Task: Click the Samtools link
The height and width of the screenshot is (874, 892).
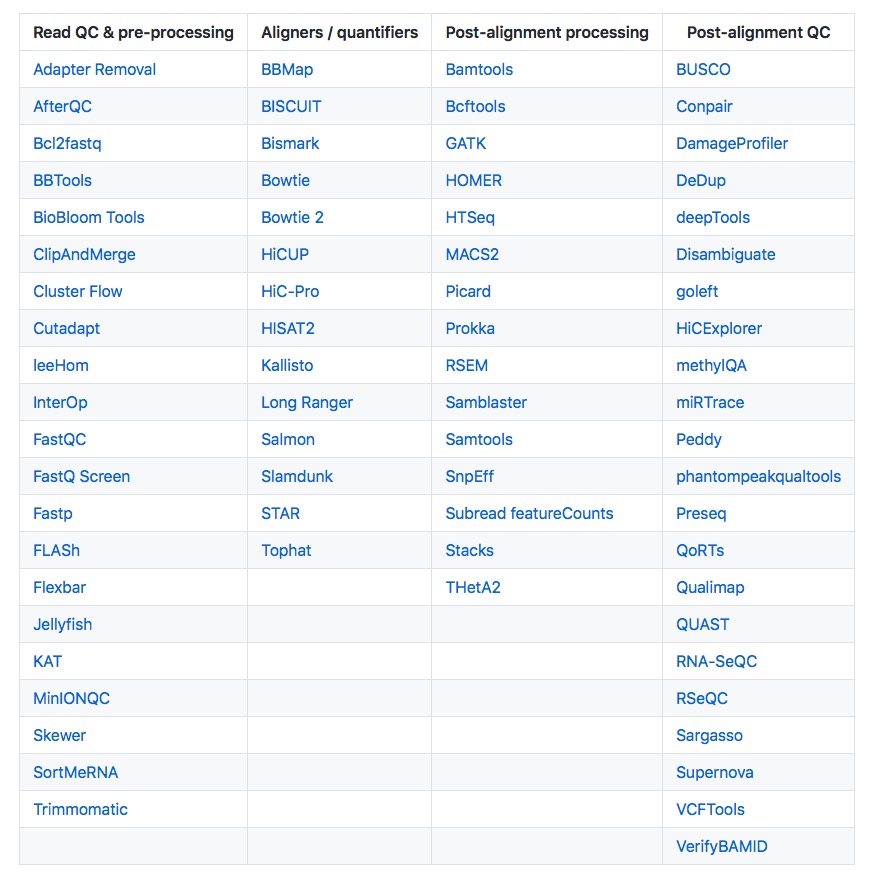Action: coord(479,439)
